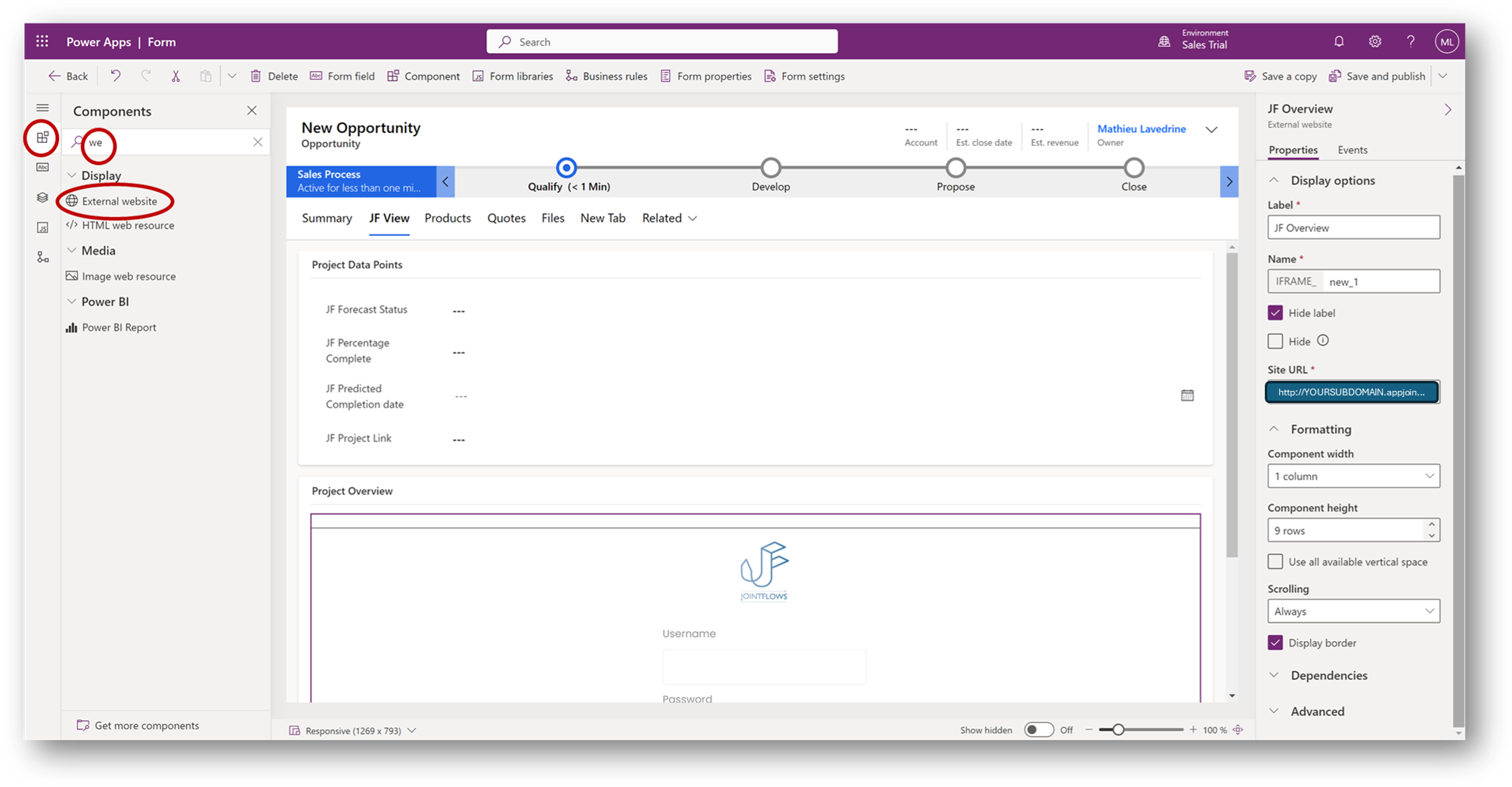This screenshot has height=787, width=1512.
Task: Expand the Dependencies section
Action: click(1328, 675)
